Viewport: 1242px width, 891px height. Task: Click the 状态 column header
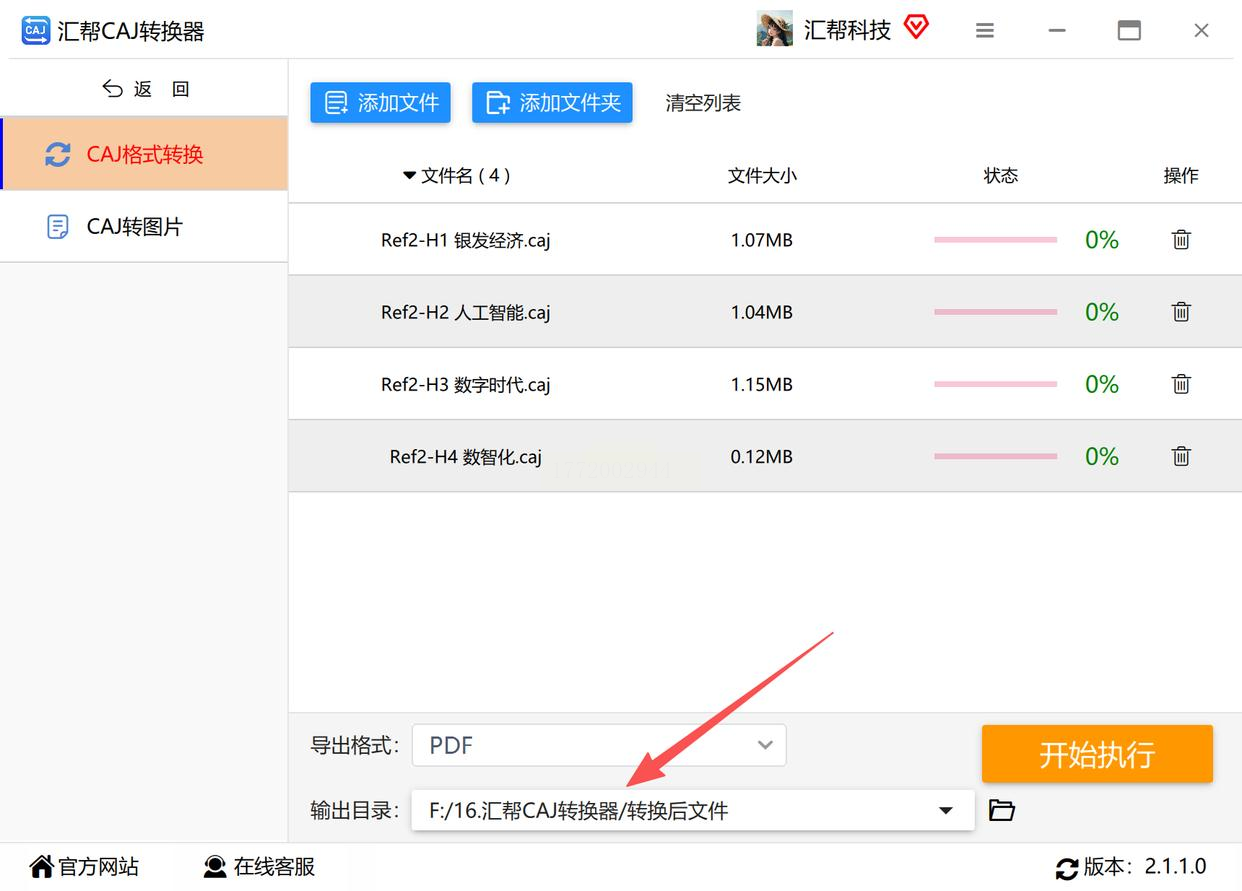(1001, 176)
